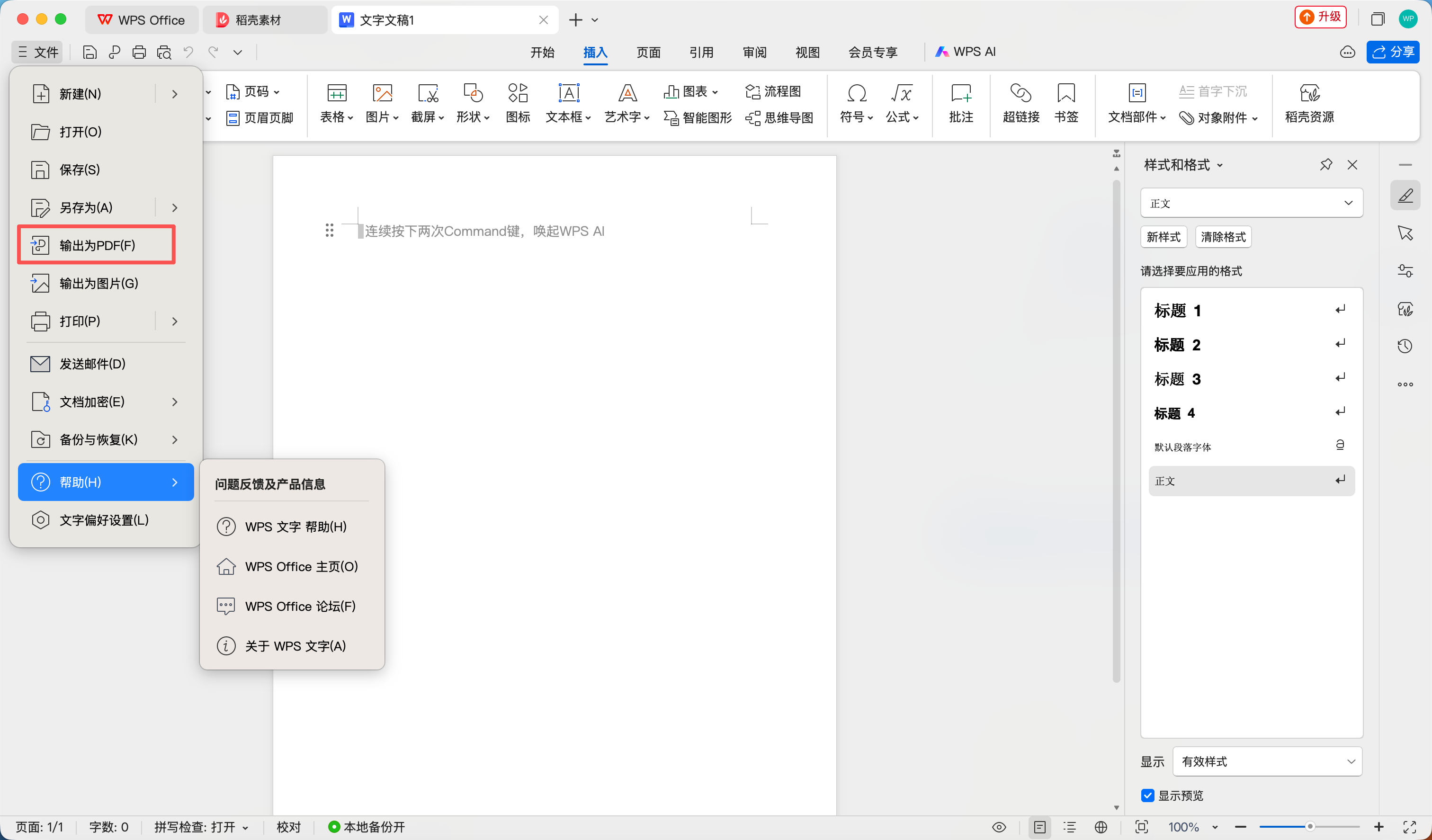This screenshot has height=840, width=1432.
Task: Toggle the 显示预览 checkbox
Action: (1147, 795)
